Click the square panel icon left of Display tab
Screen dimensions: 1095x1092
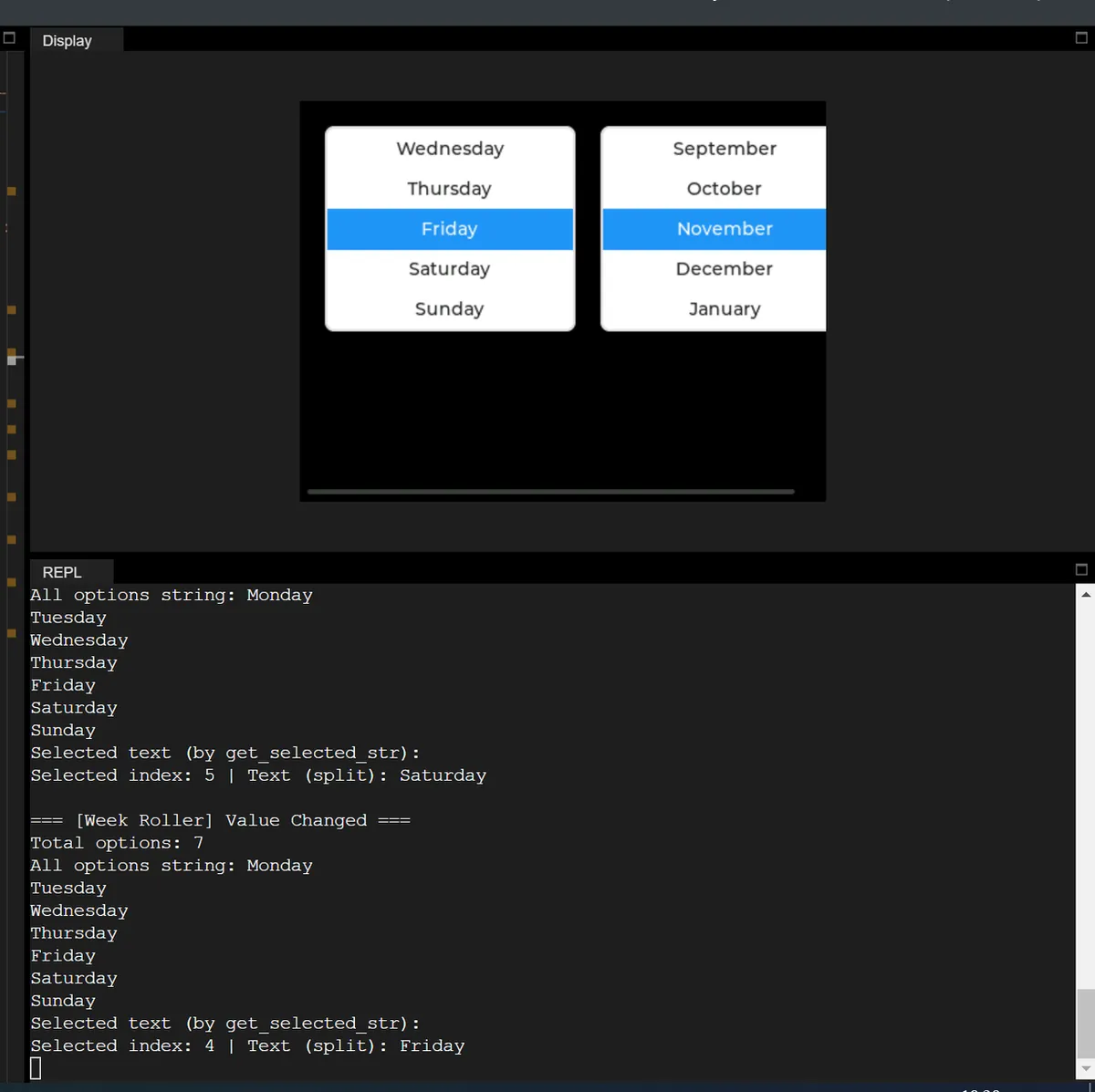click(9, 38)
